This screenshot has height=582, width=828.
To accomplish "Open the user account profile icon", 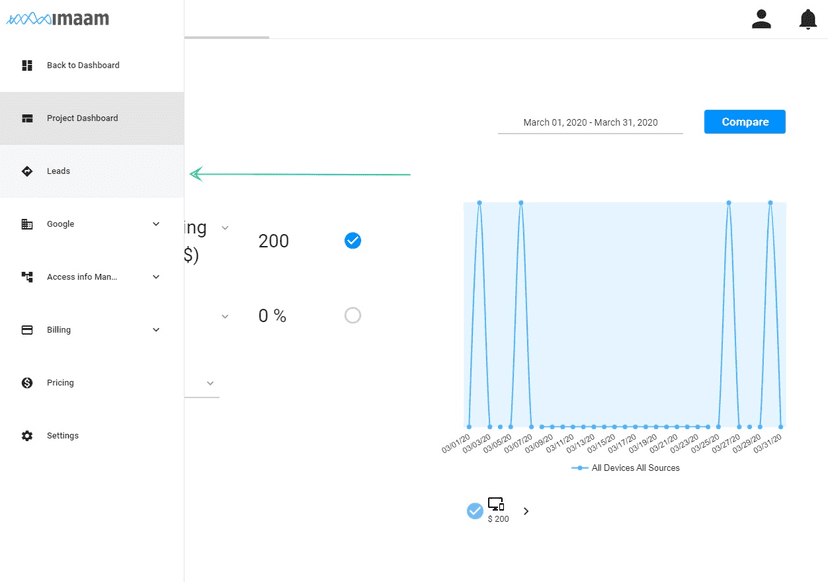I will (761, 19).
